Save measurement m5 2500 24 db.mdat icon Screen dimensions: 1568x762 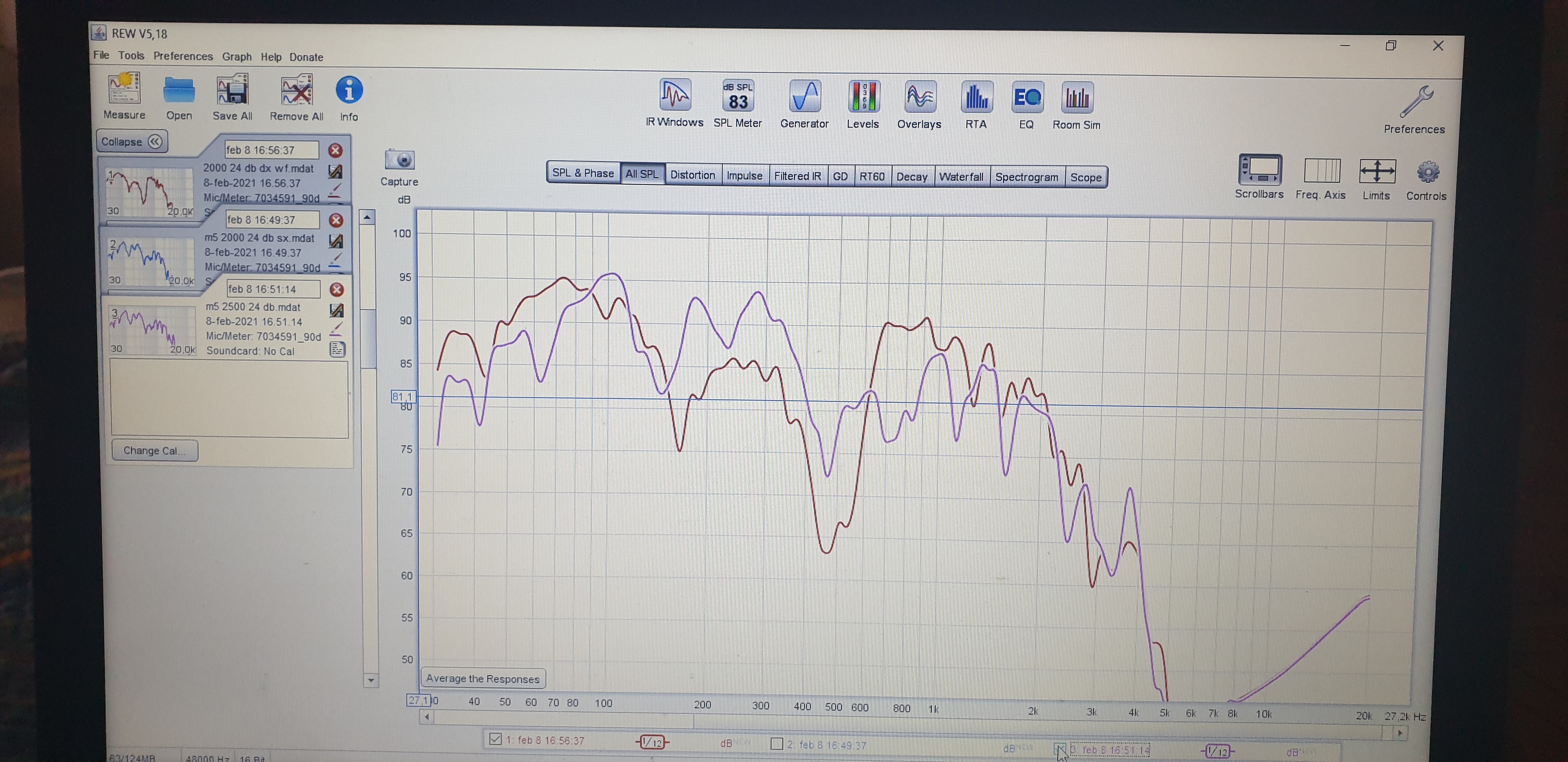336,310
